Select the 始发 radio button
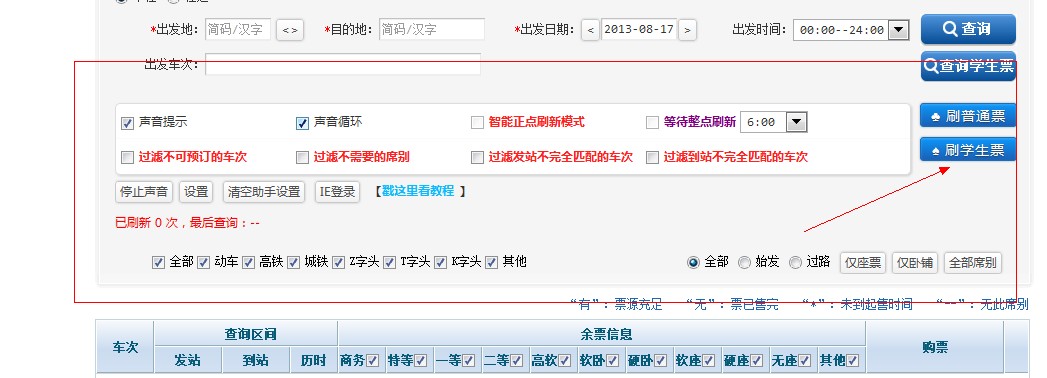 click(745, 262)
